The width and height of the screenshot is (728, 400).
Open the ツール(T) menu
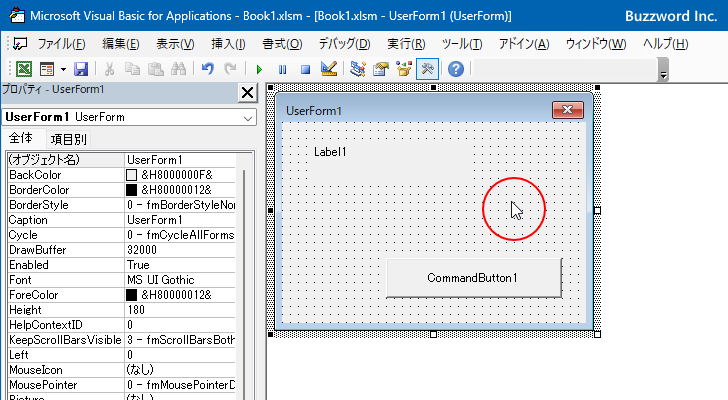(x=462, y=44)
